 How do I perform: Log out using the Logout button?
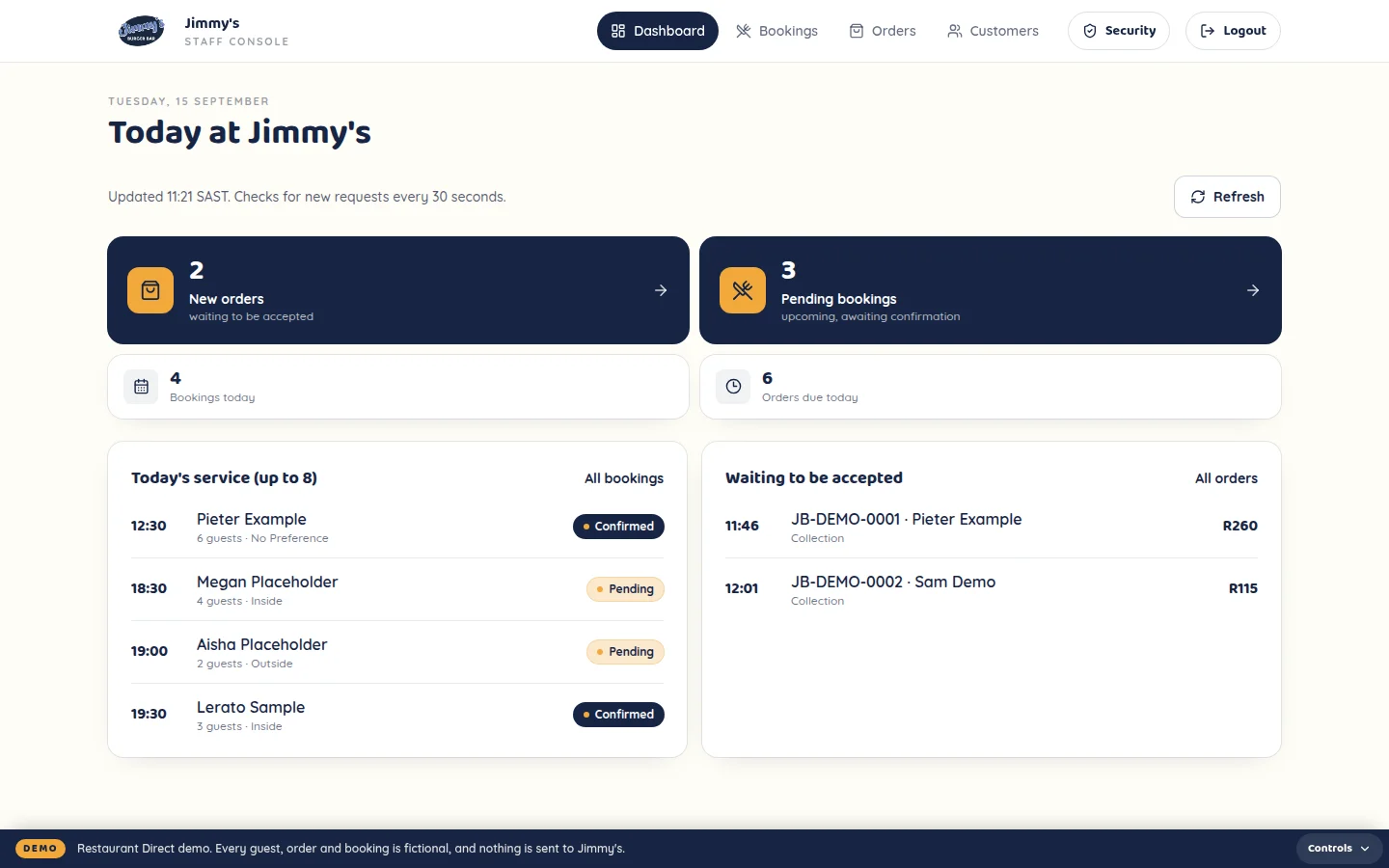[x=1233, y=31]
